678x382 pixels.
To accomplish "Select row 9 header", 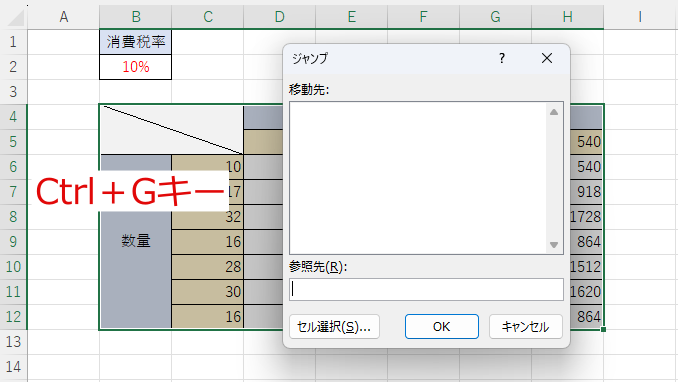I will click(x=13, y=241).
